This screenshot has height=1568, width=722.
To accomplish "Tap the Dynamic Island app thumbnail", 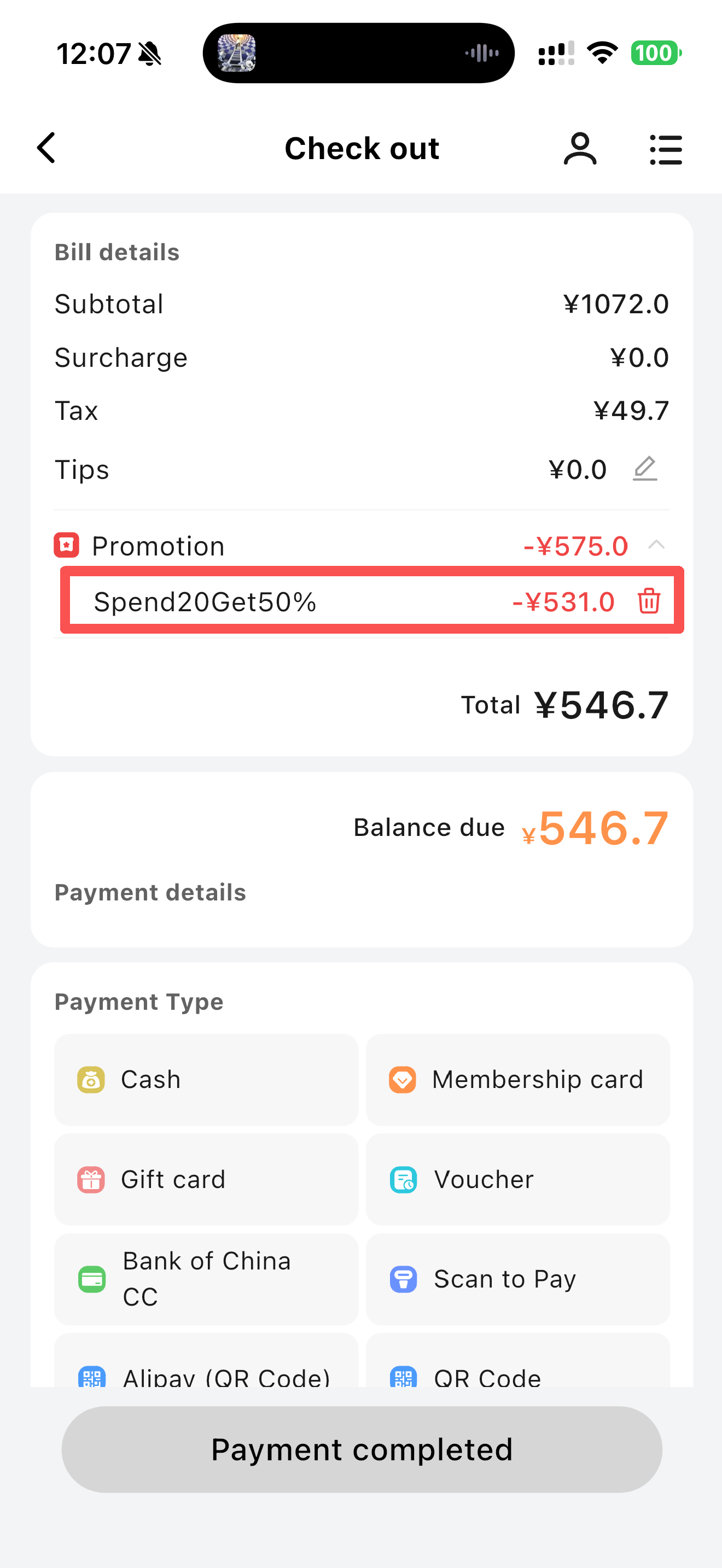I will tap(237, 54).
